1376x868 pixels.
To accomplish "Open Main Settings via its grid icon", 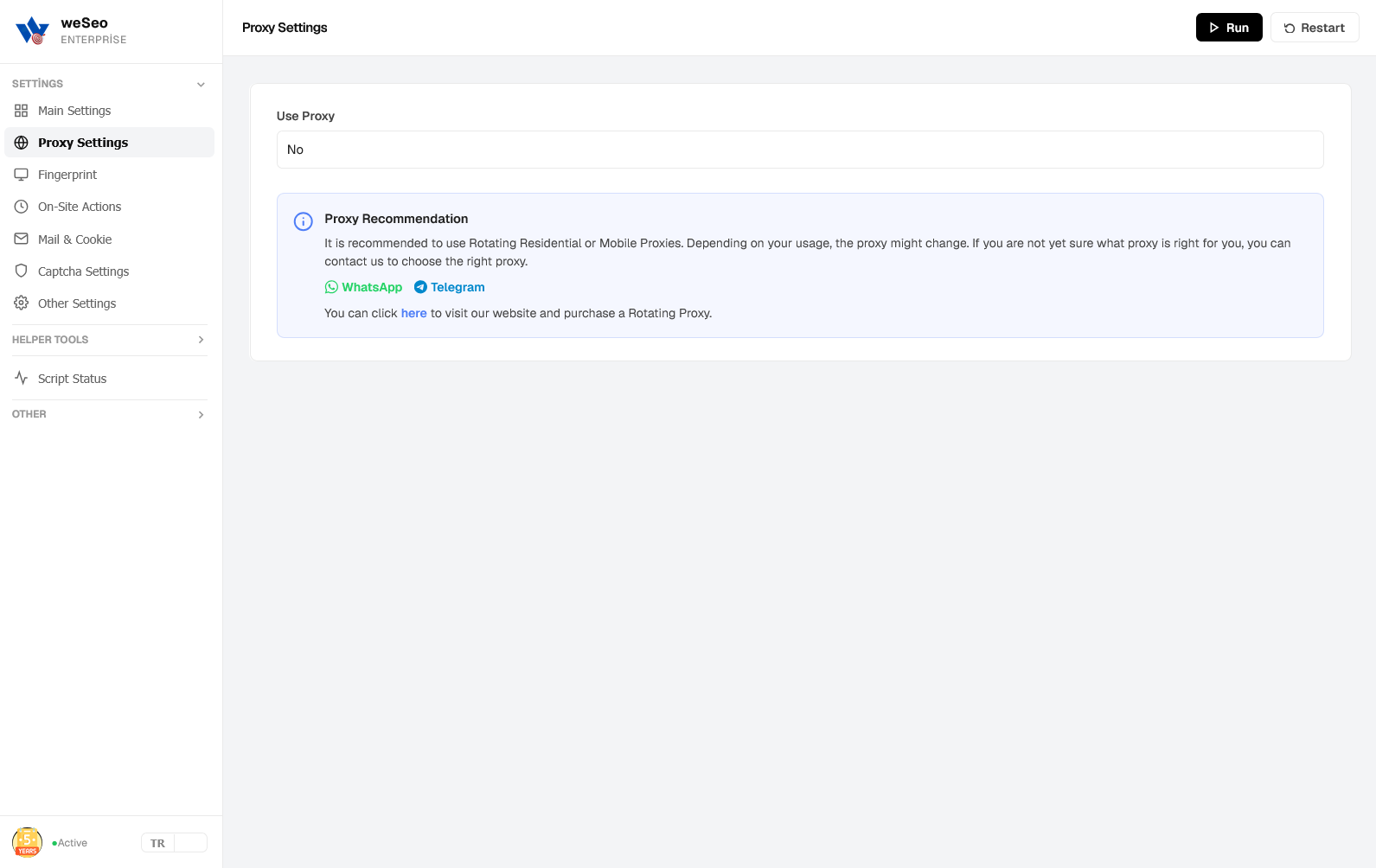I will point(22,111).
